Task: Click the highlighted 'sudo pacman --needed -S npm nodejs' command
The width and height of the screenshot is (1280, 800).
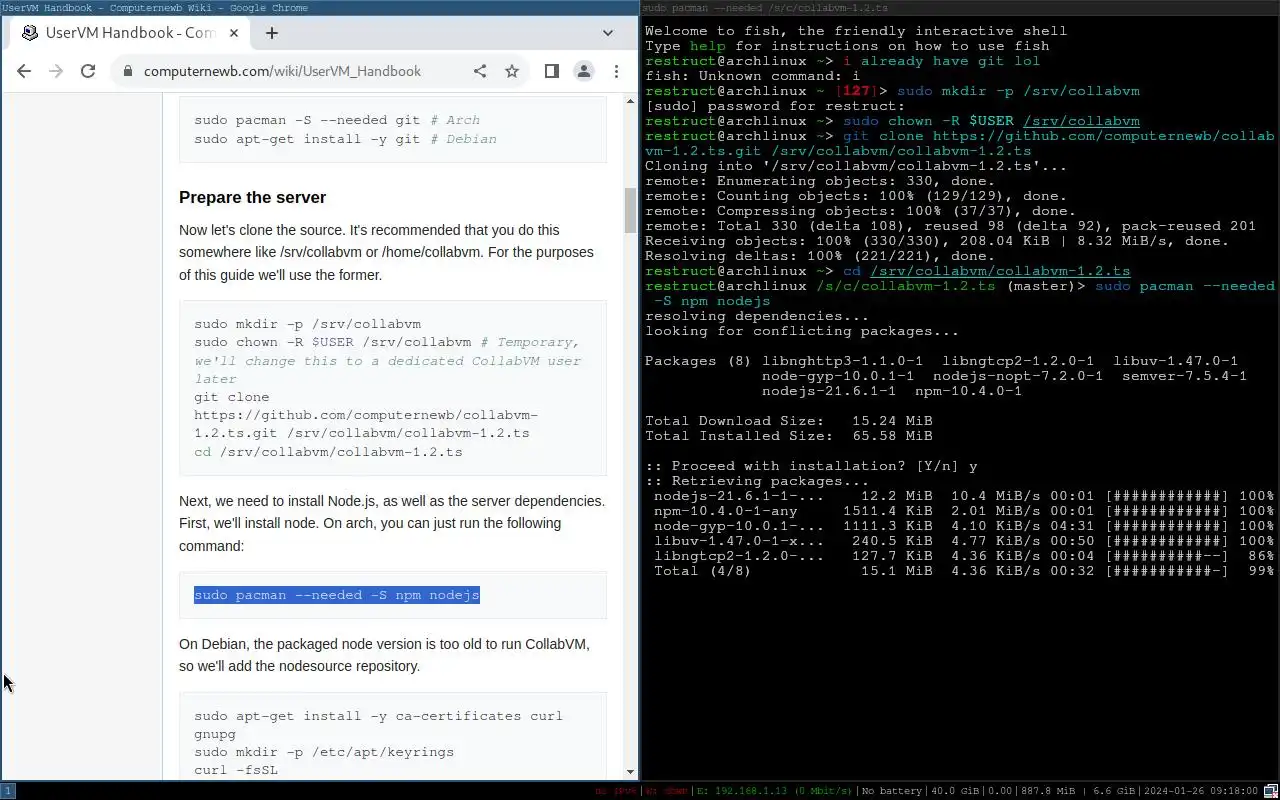Action: (x=337, y=595)
